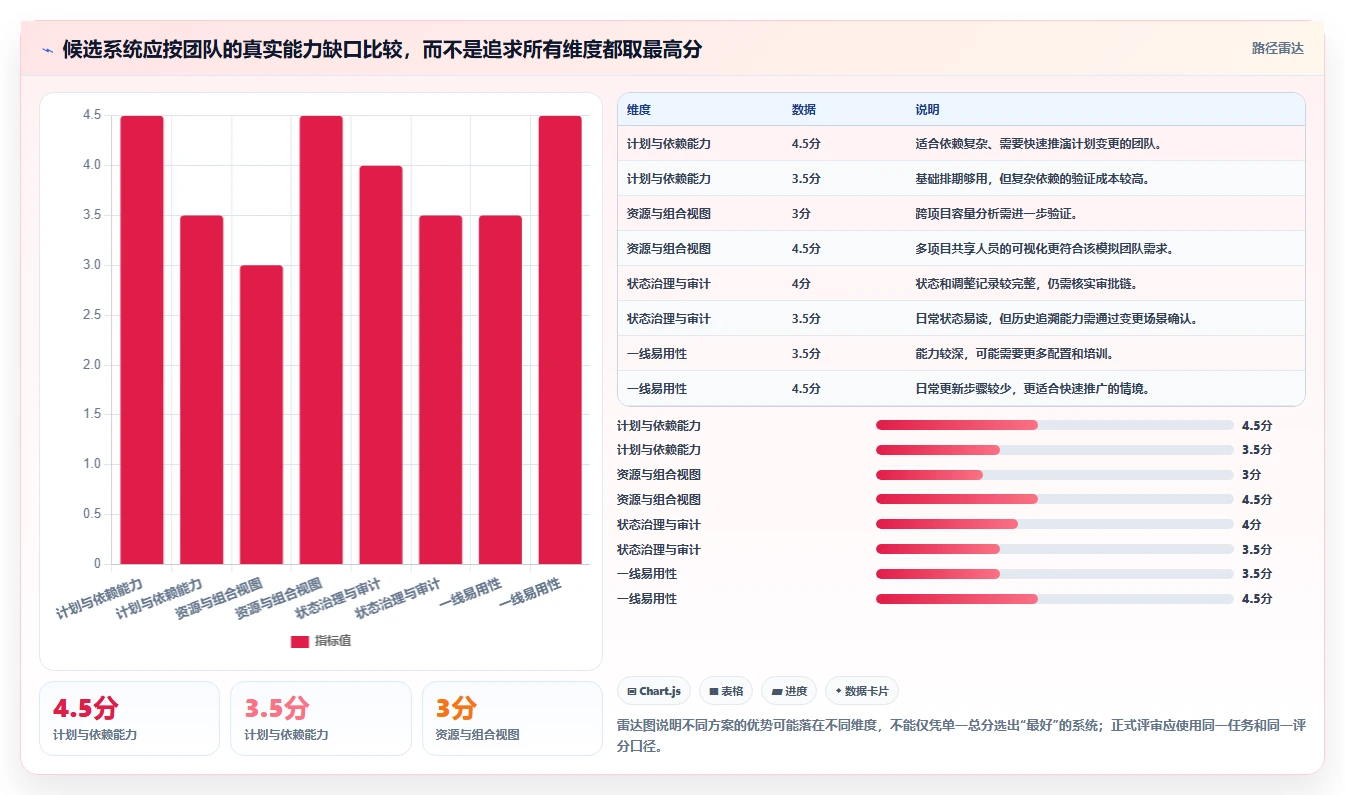
Task: Open the 进度 tag
Action: pos(789,691)
